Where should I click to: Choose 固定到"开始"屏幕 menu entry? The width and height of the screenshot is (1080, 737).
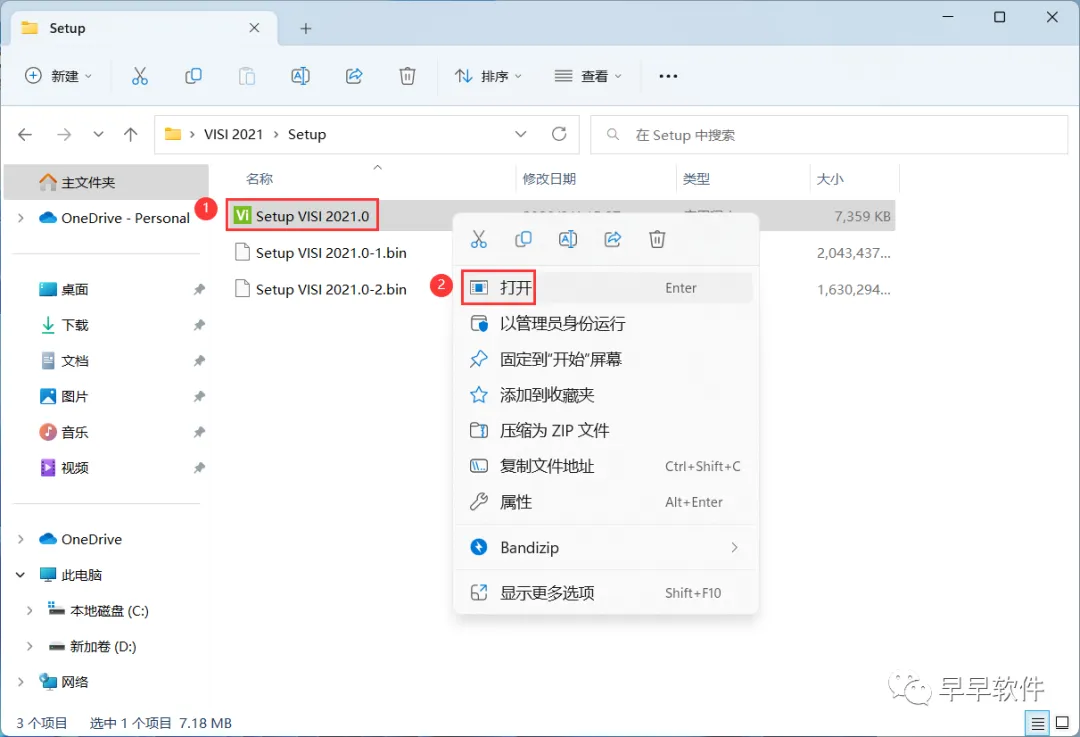coord(607,360)
